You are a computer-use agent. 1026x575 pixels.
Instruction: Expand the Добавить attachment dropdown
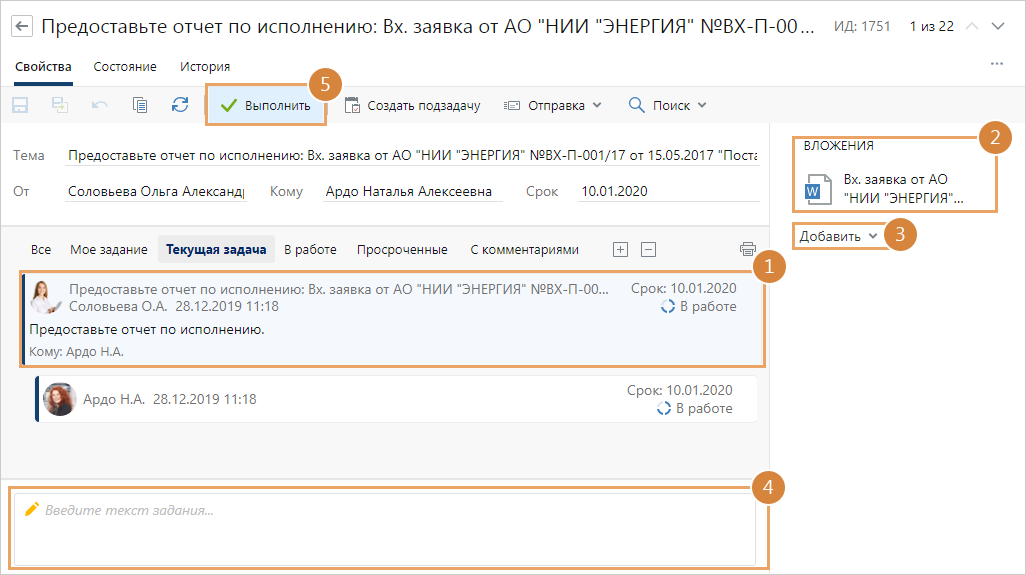(839, 236)
